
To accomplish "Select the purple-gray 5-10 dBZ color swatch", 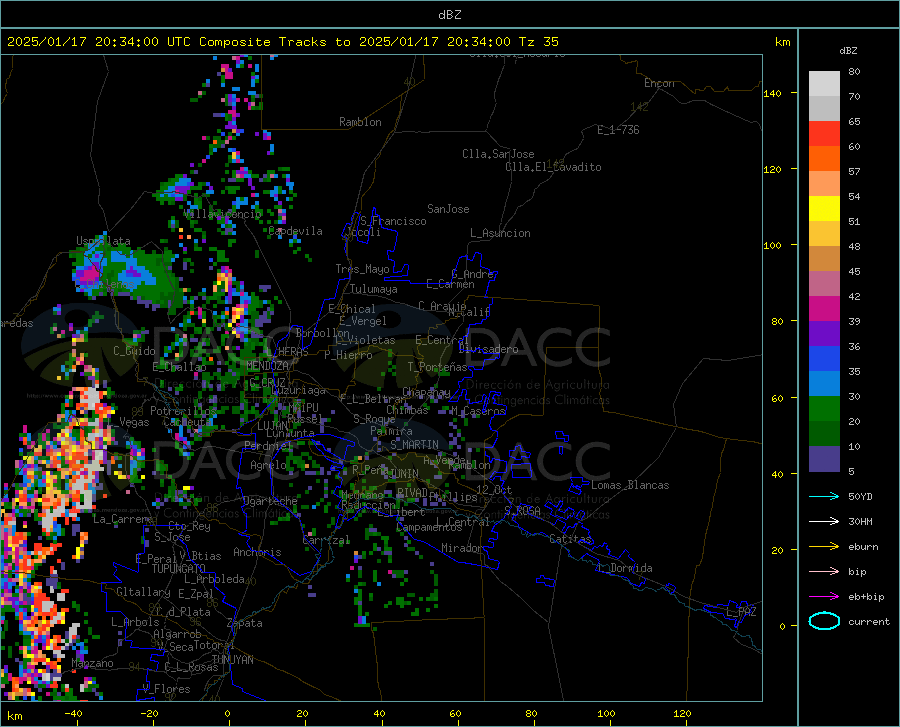I will [824, 459].
